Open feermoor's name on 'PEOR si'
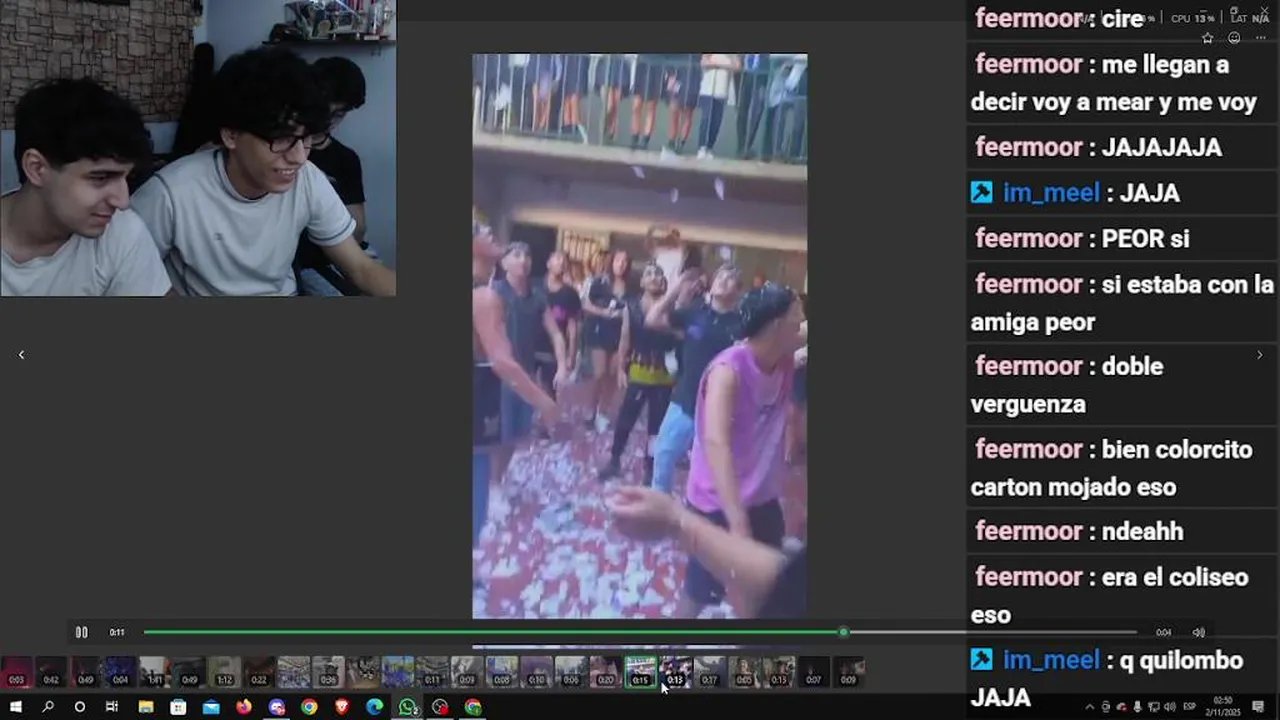This screenshot has height=720, width=1280. coord(1029,238)
